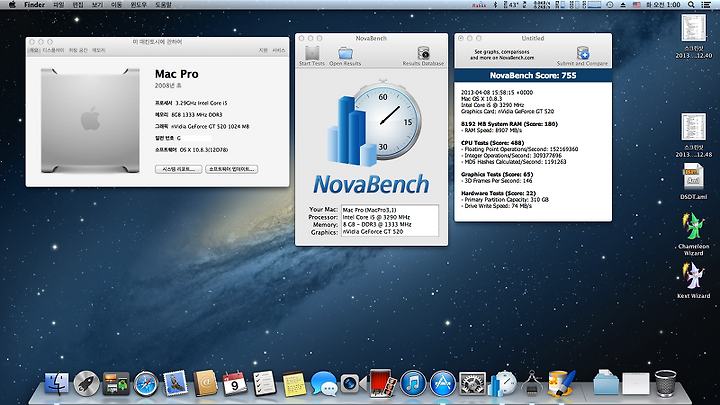Click the Mac info text box in NovaBench

pyautogui.click(x=390, y=221)
